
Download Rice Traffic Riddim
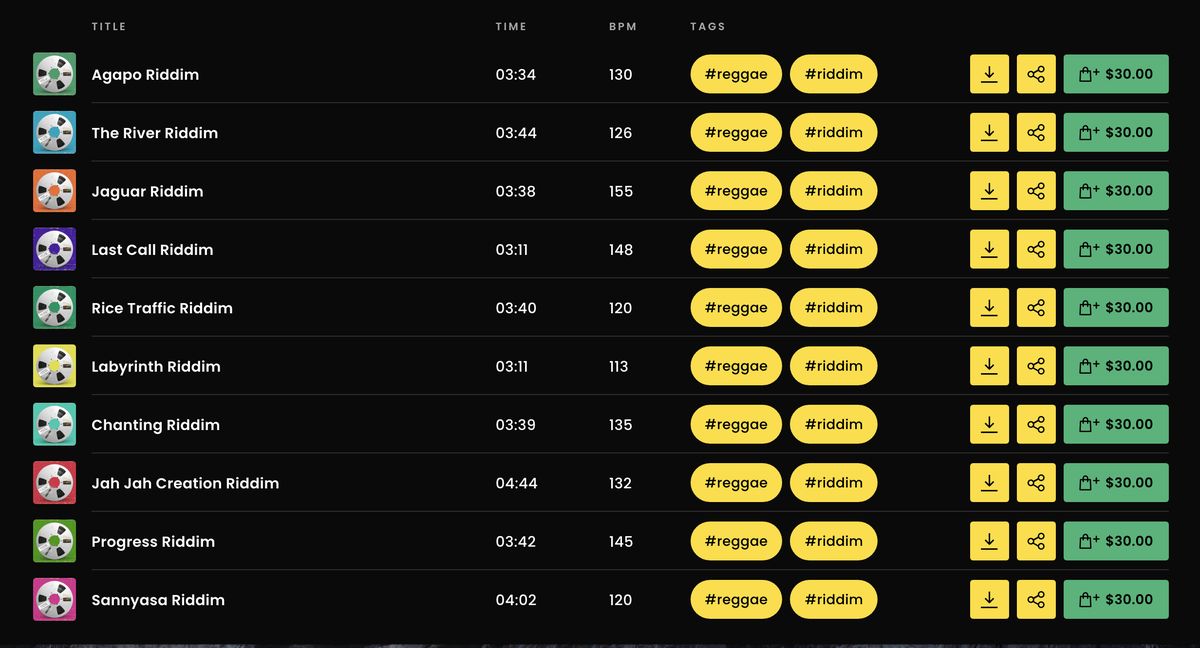click(x=989, y=307)
